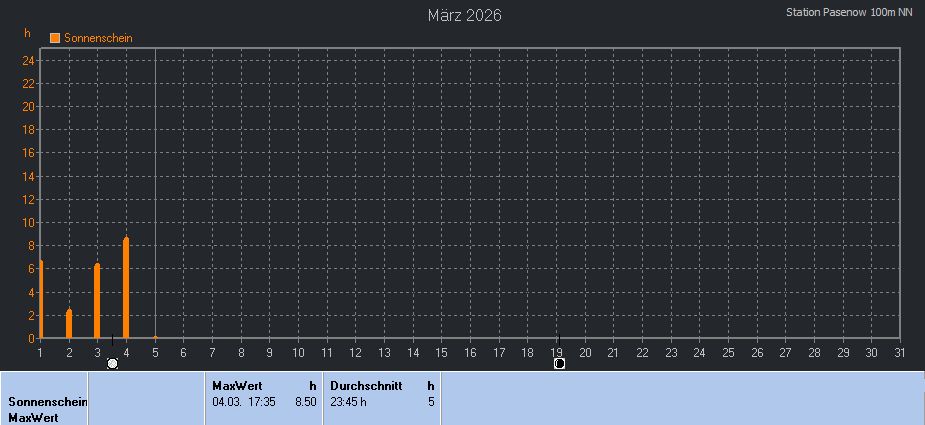The height and width of the screenshot is (425, 925).
Task: Click the März 2026 chart title
Action: point(464,15)
